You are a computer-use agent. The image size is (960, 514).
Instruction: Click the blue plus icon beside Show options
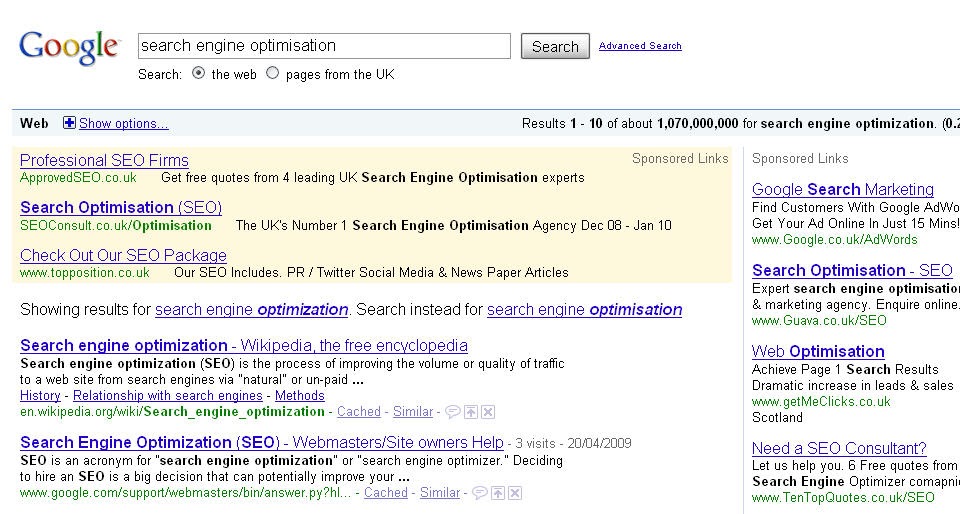pos(69,123)
